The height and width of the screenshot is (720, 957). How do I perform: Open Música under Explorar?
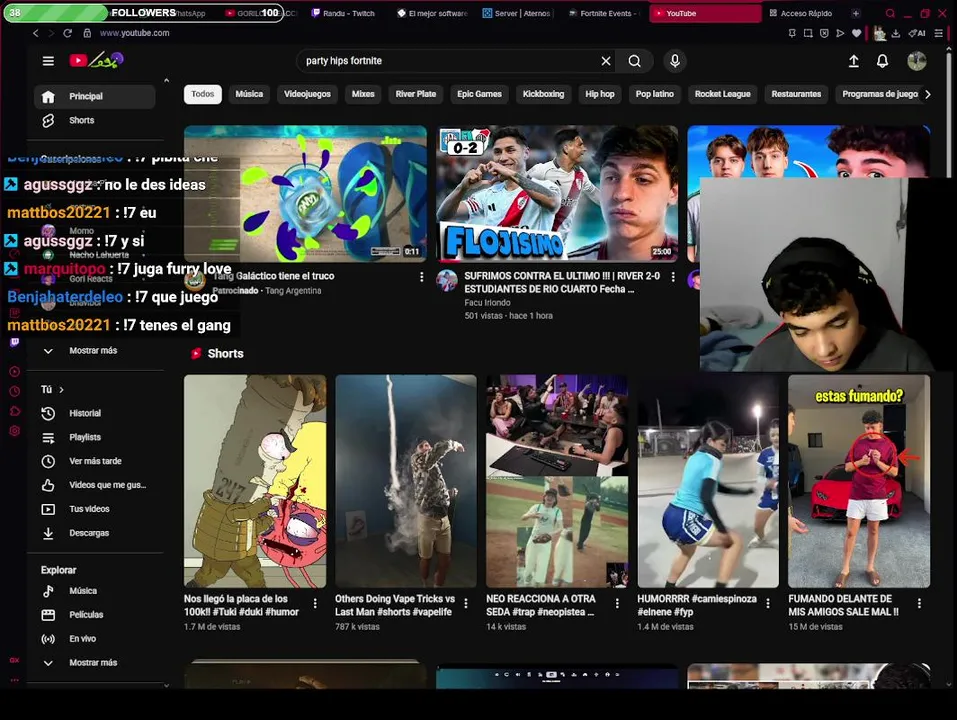[x=95, y=591]
